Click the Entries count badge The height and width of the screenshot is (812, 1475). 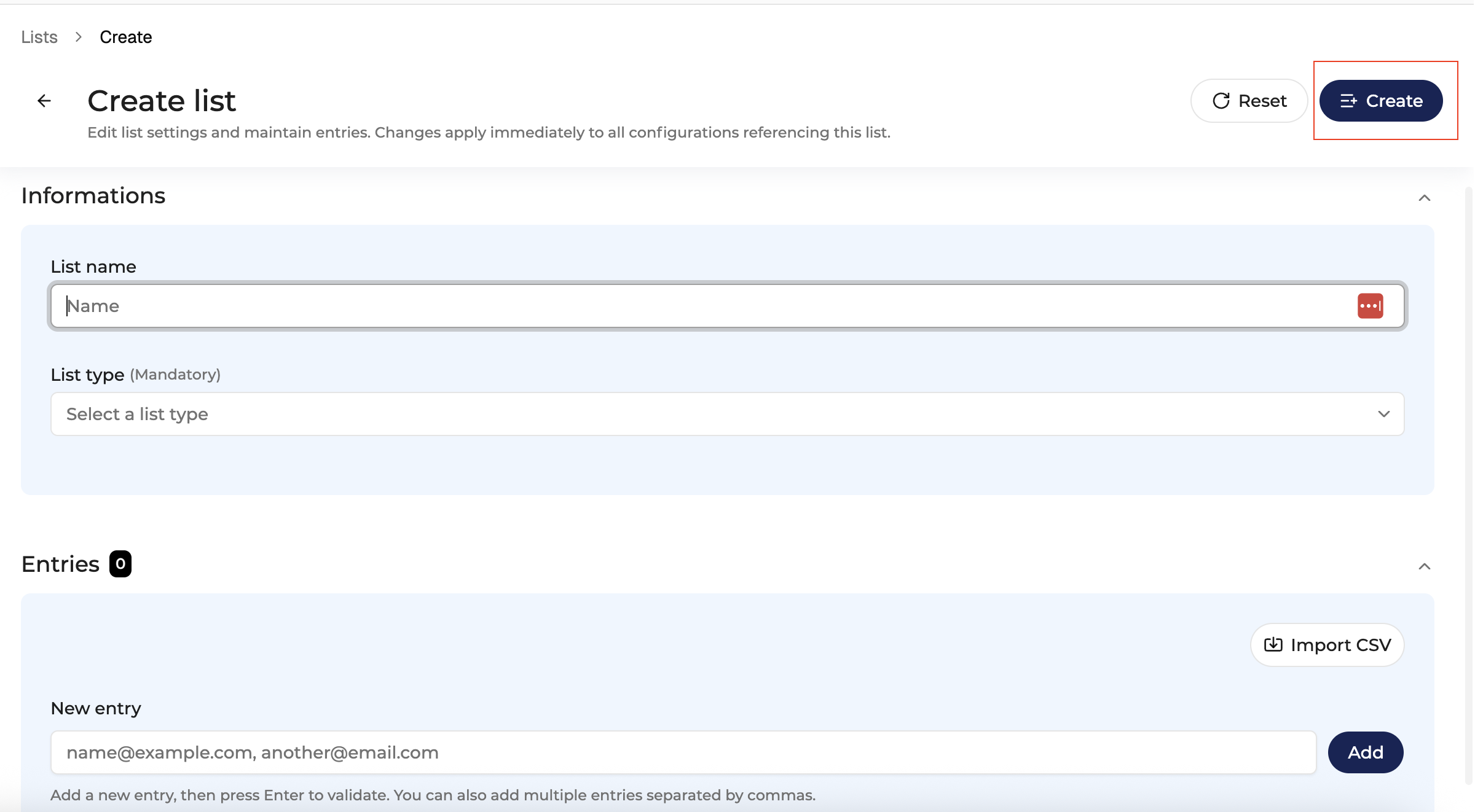120,564
